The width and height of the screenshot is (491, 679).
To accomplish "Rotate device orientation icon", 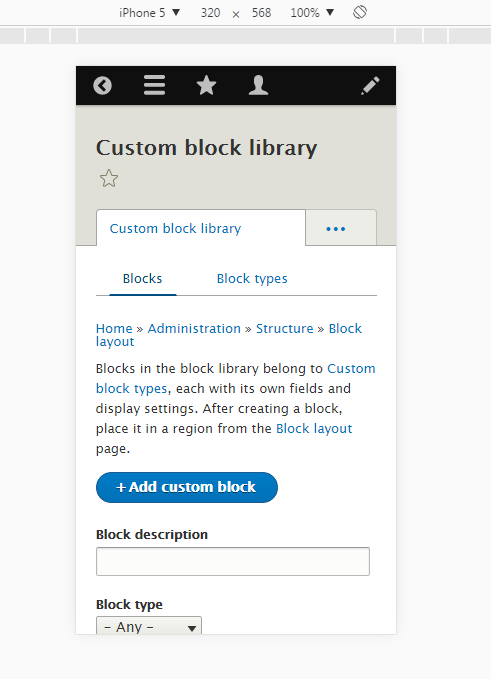I will pos(360,12).
